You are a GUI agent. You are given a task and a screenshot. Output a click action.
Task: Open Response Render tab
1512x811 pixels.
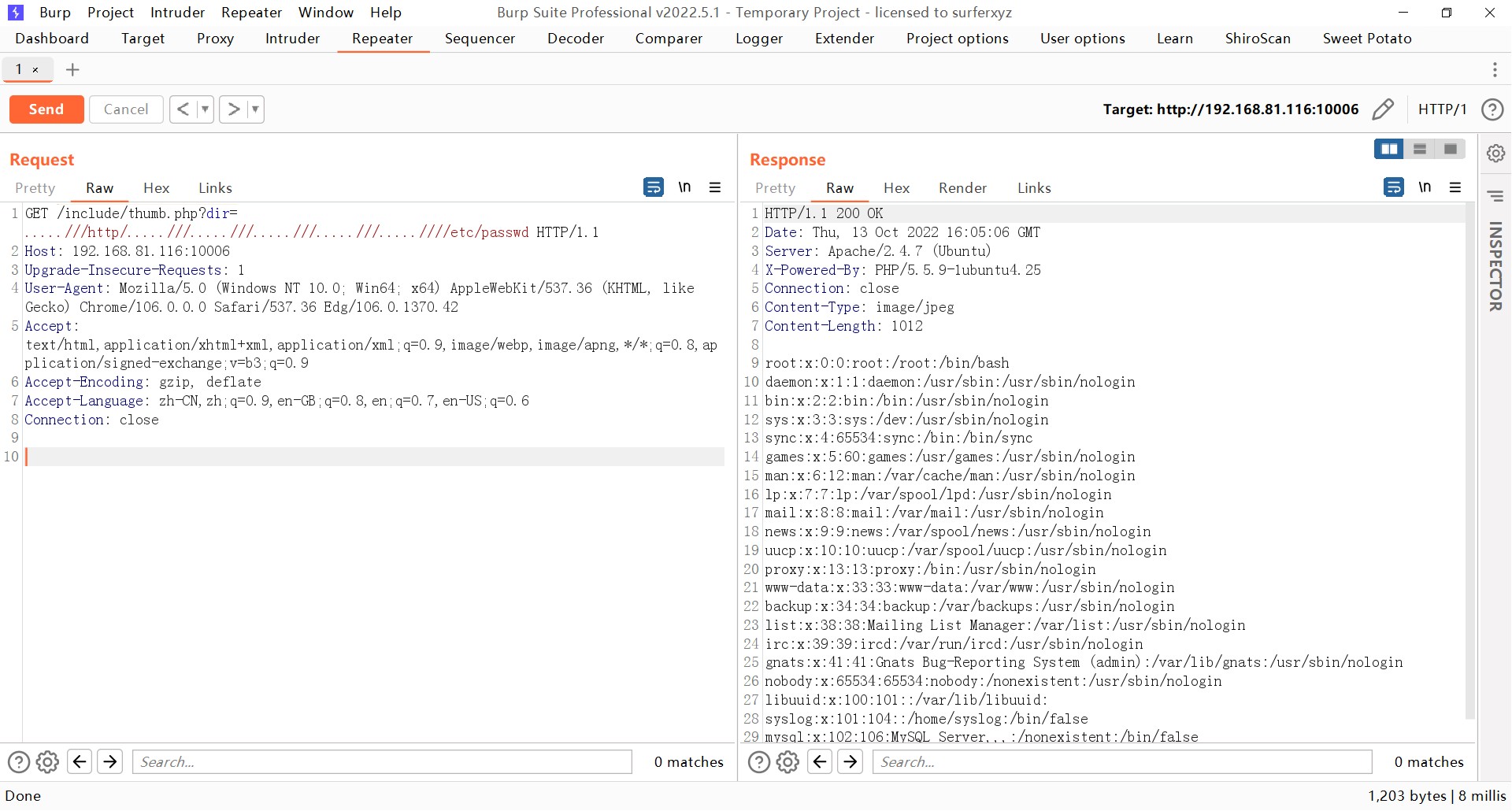pyautogui.click(x=962, y=188)
